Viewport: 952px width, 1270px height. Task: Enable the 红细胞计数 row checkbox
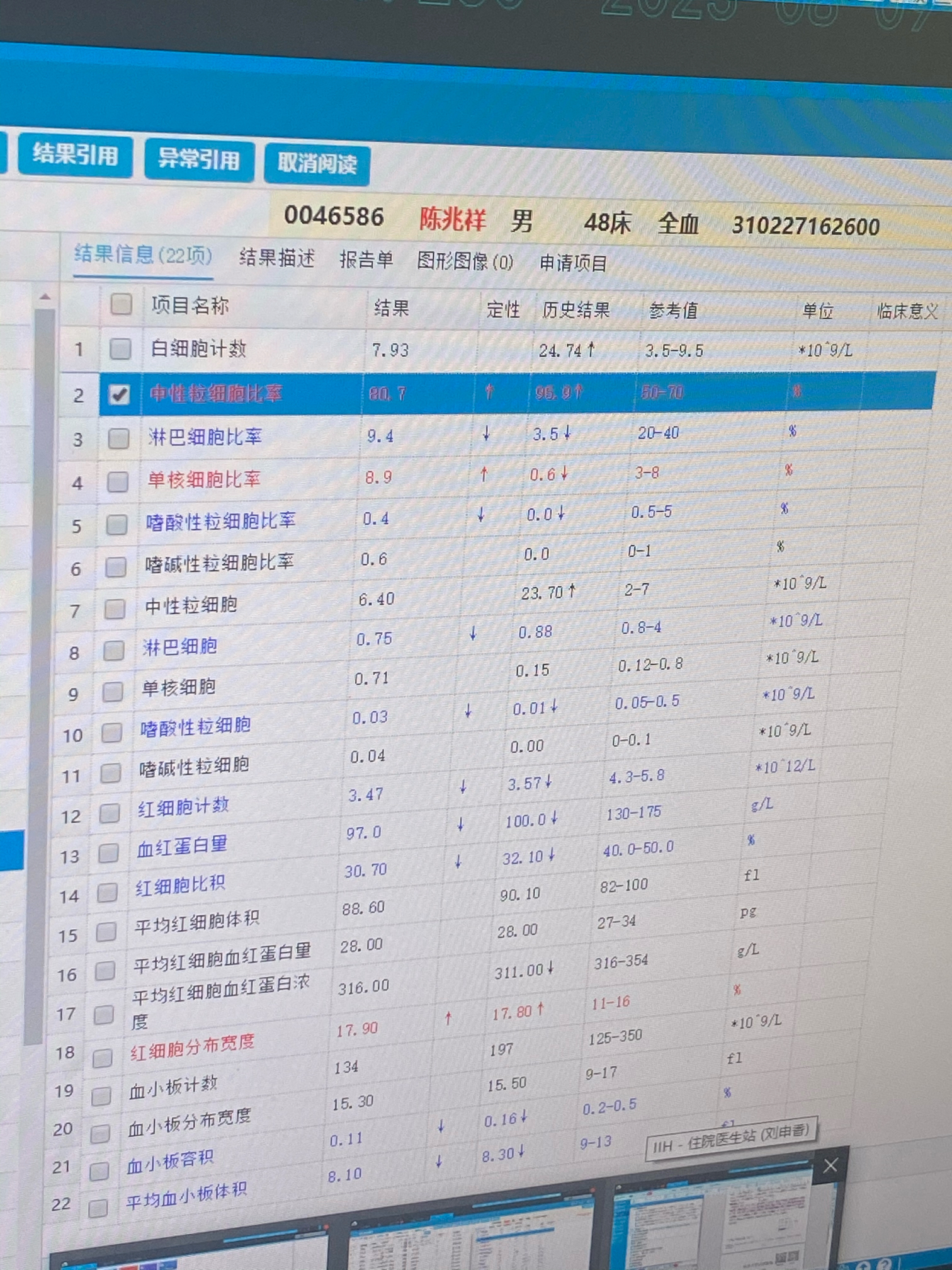[x=110, y=813]
